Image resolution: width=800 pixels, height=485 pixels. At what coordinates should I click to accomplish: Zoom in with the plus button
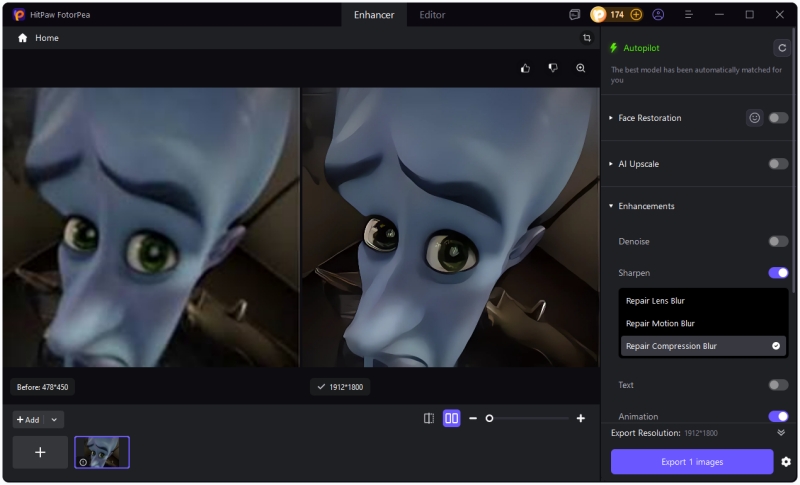pyautogui.click(x=581, y=419)
